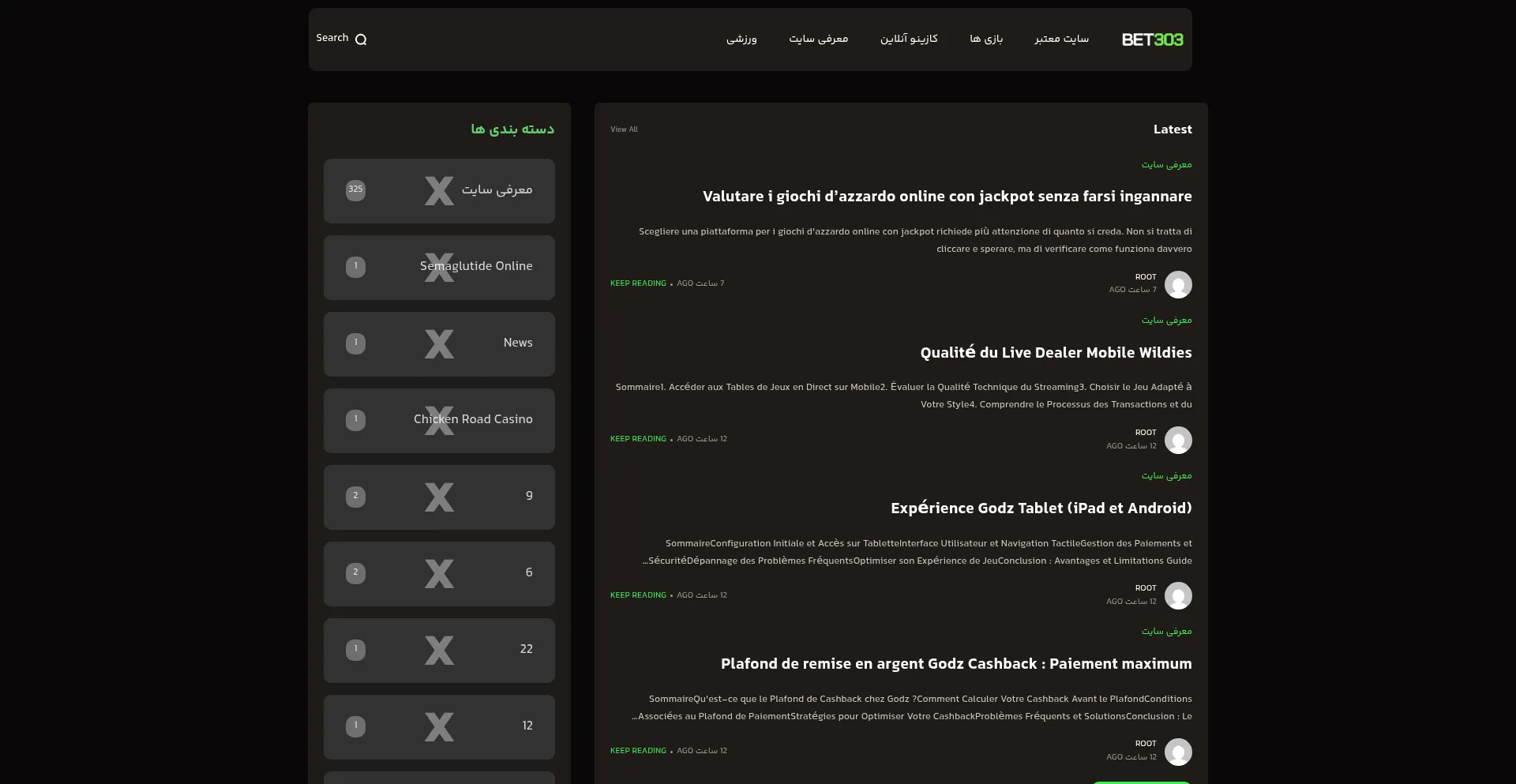This screenshot has width=1516, height=784.
Task: Open the BET303 logo home link
Action: coord(1152,39)
